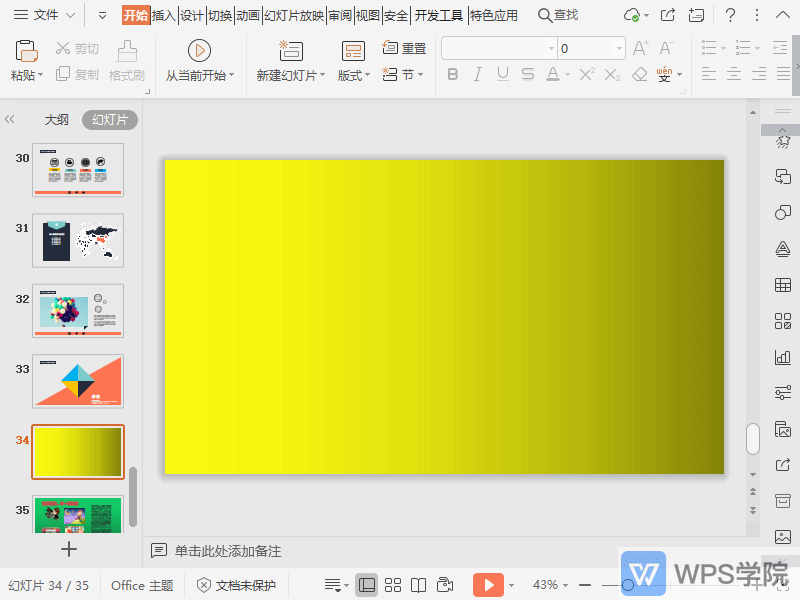Viewport: 800px width, 600px height.
Task: Toggle underline formatting
Action: click(502, 73)
